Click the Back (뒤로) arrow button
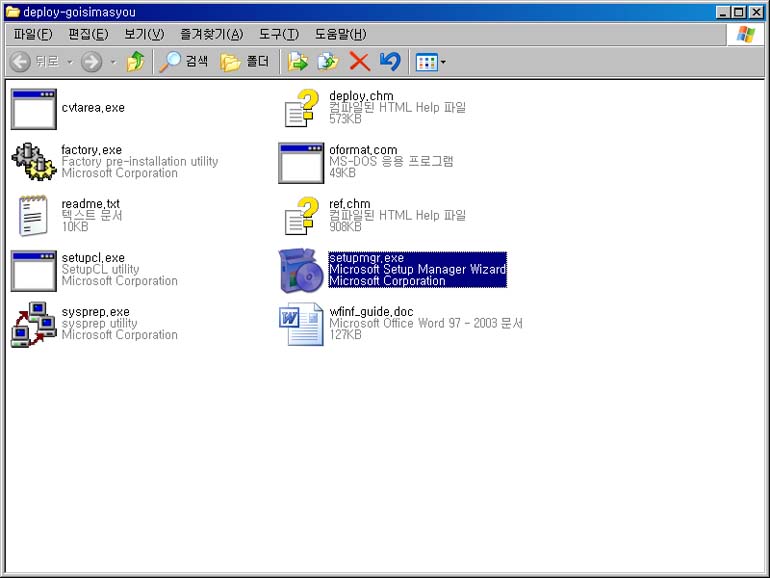Viewport: 770px width, 578px height. tap(34, 62)
